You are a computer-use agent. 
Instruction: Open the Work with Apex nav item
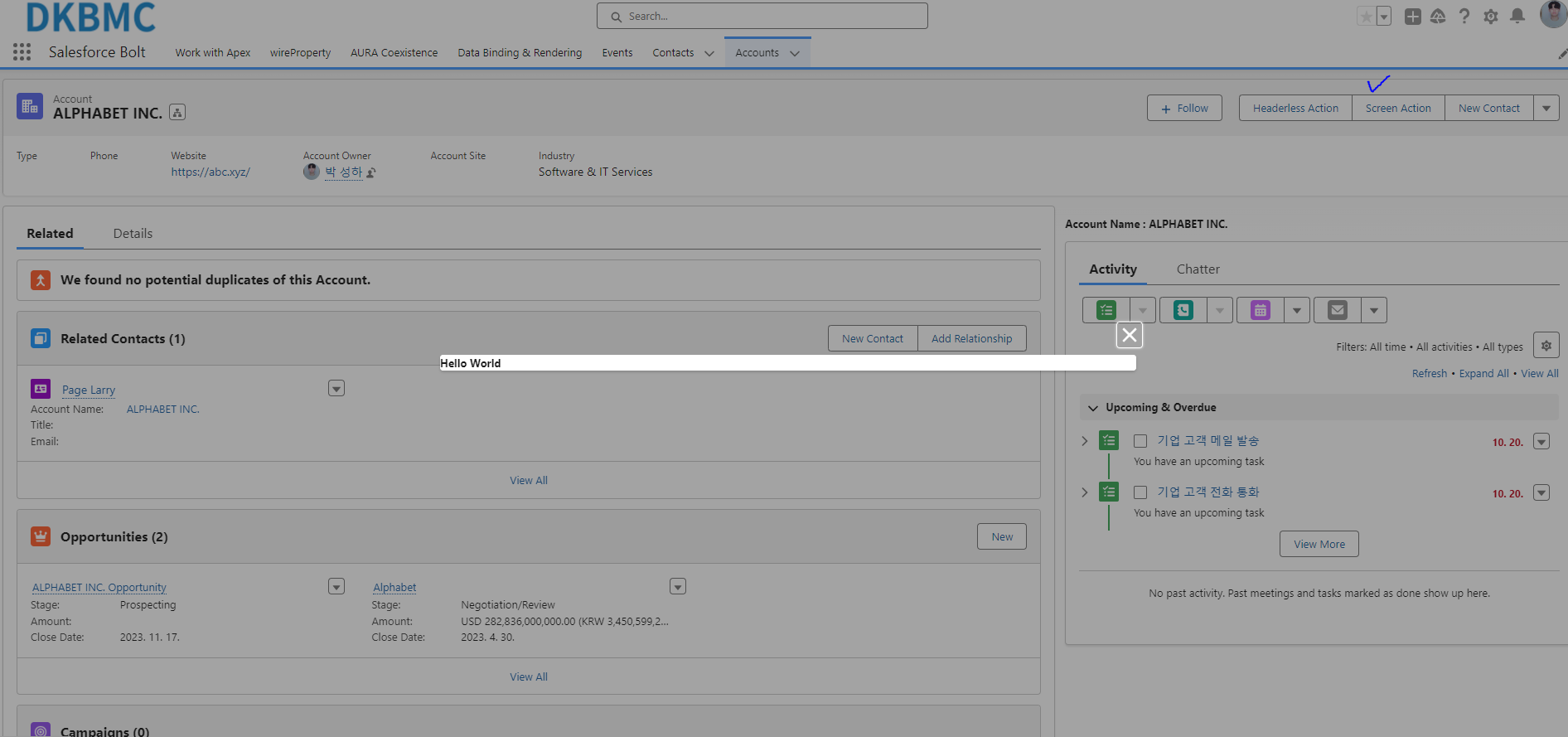coord(213,53)
